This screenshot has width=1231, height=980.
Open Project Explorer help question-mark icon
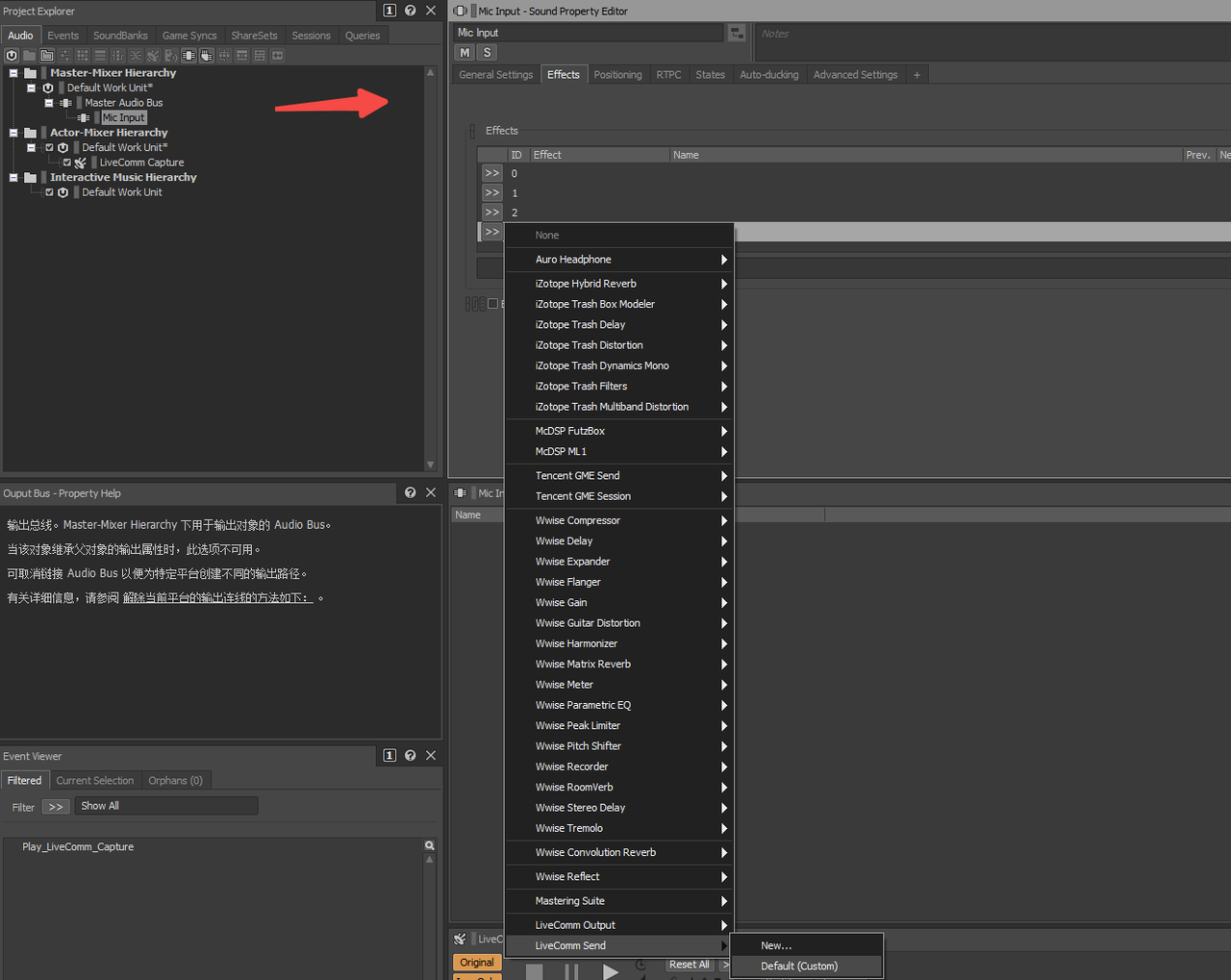point(411,11)
